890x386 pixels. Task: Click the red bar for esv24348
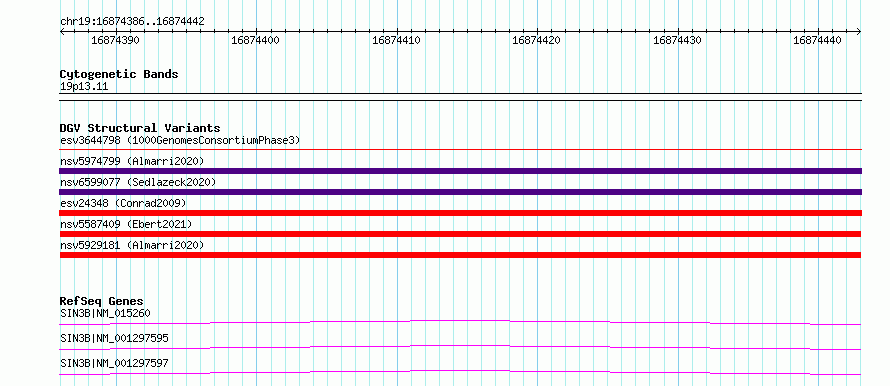460,213
